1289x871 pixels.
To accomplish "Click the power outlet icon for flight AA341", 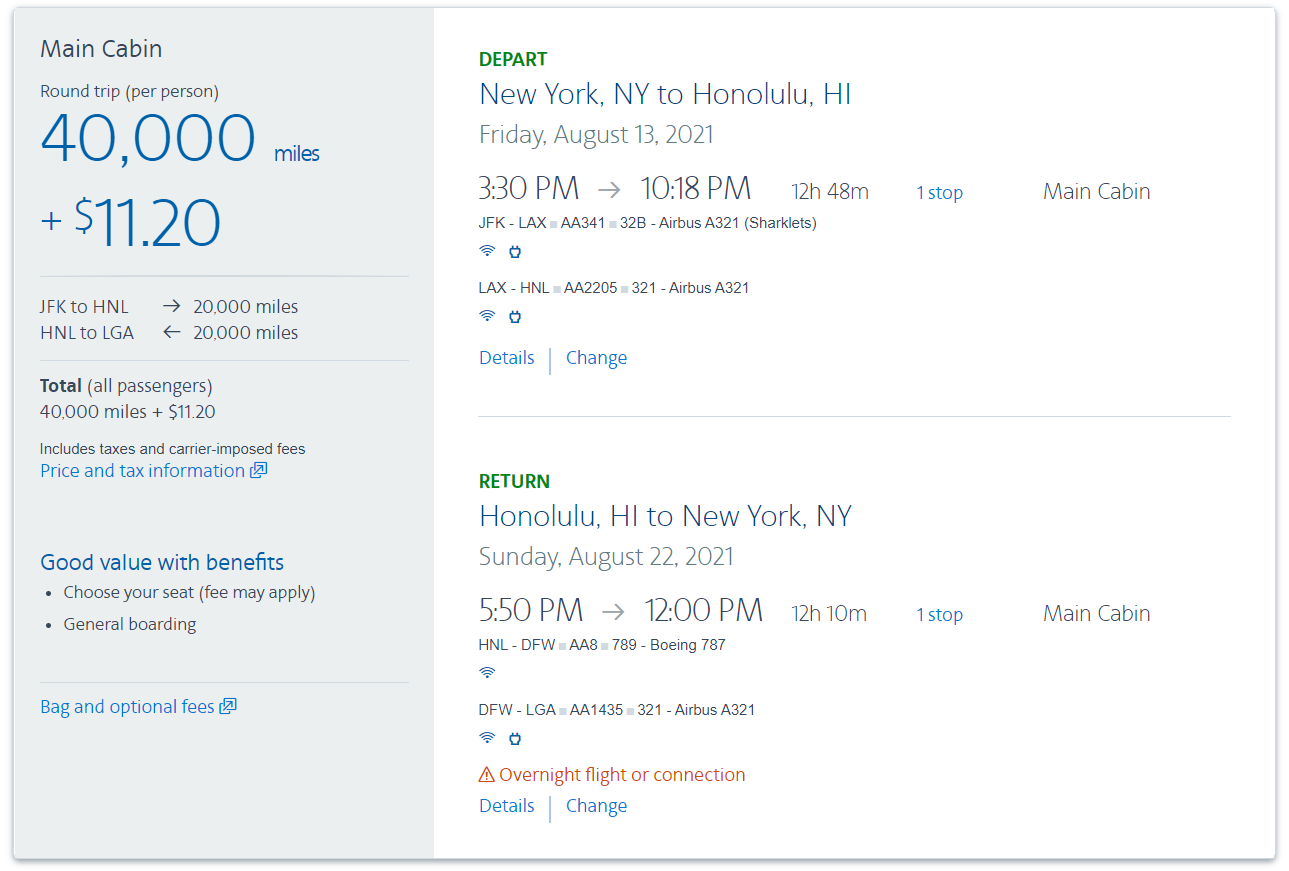I will click(x=515, y=251).
